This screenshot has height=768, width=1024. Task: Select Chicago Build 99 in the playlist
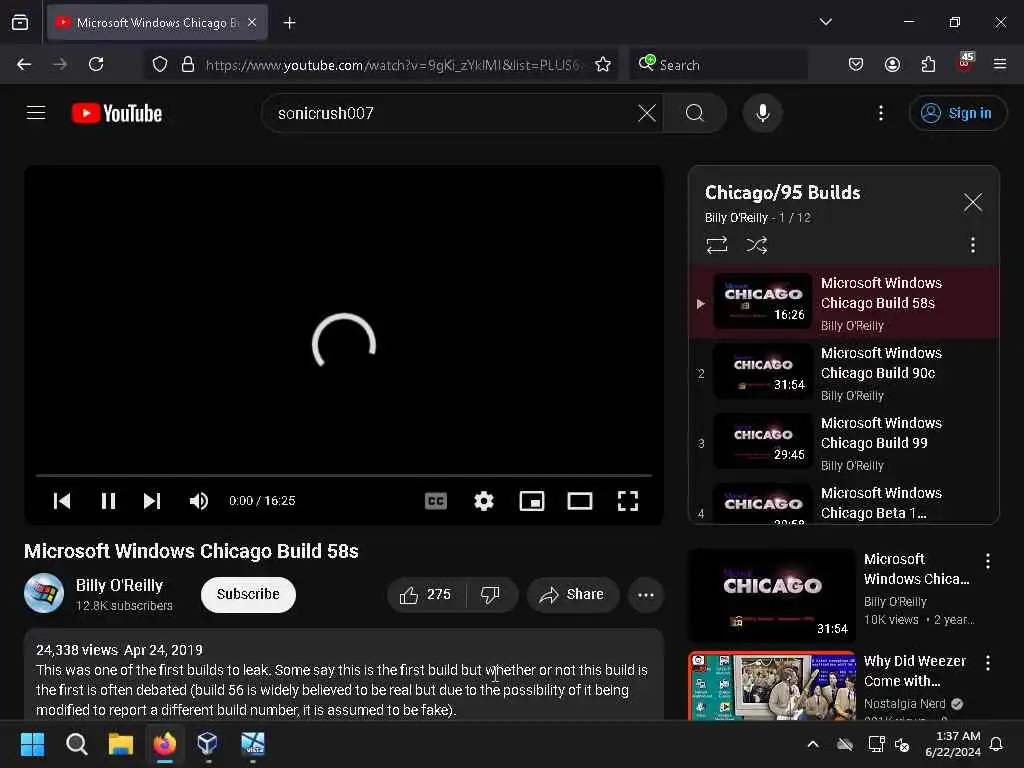[x=844, y=443]
